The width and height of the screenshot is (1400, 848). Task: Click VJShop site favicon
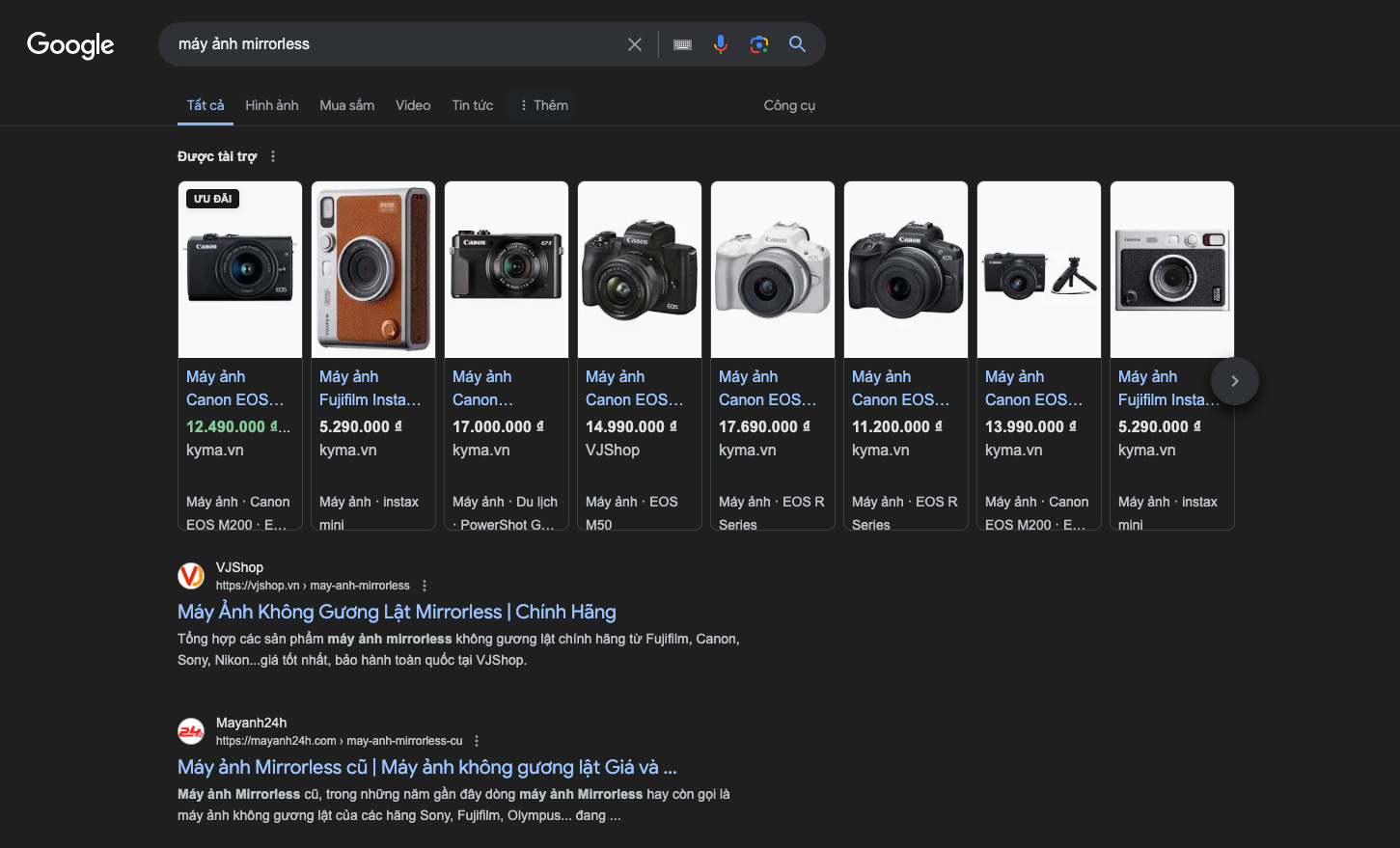pyautogui.click(x=191, y=576)
